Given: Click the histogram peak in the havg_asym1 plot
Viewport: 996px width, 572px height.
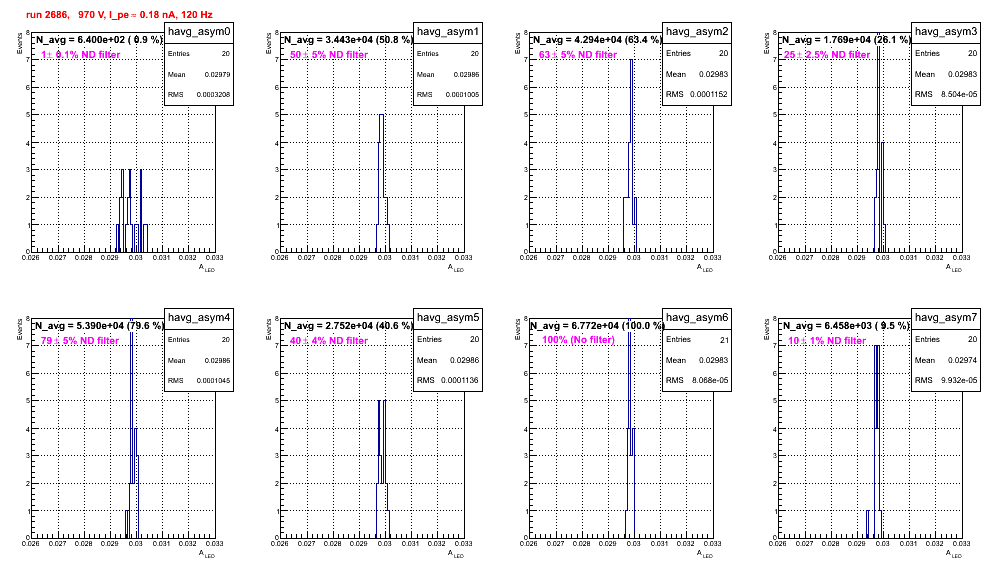Looking at the screenshot, I should (x=381, y=116).
